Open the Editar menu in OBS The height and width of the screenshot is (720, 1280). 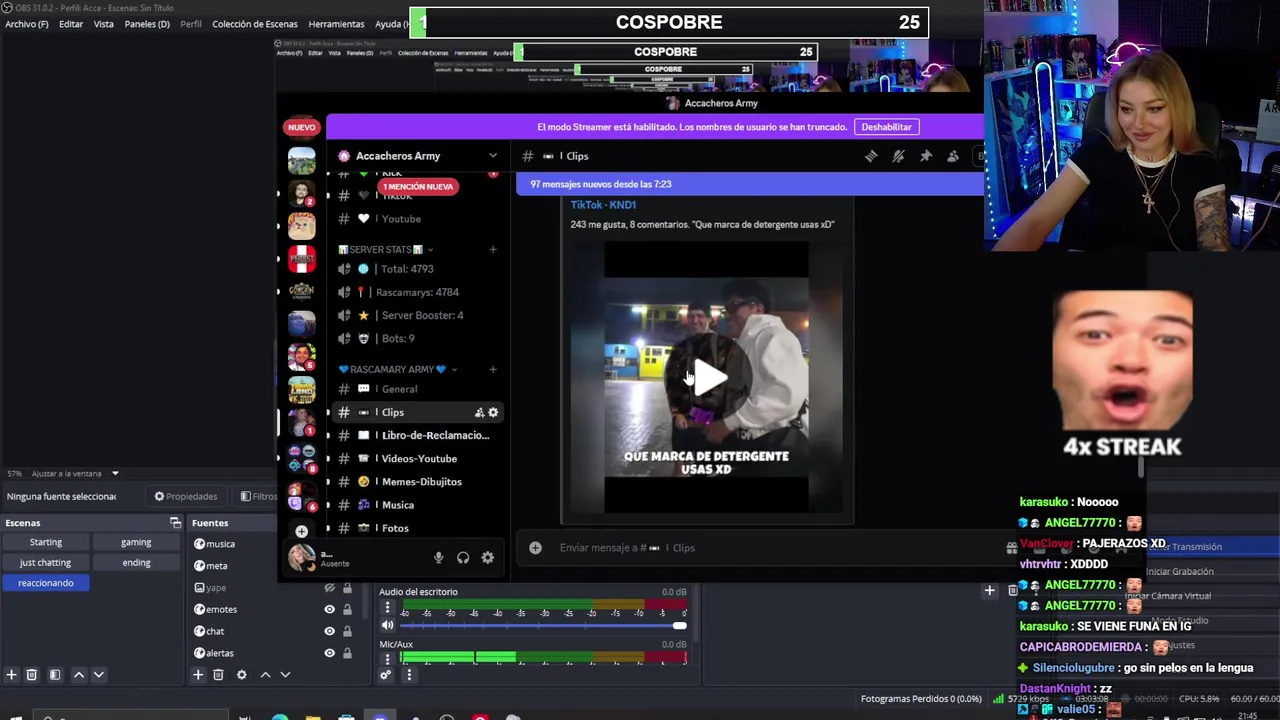(71, 24)
